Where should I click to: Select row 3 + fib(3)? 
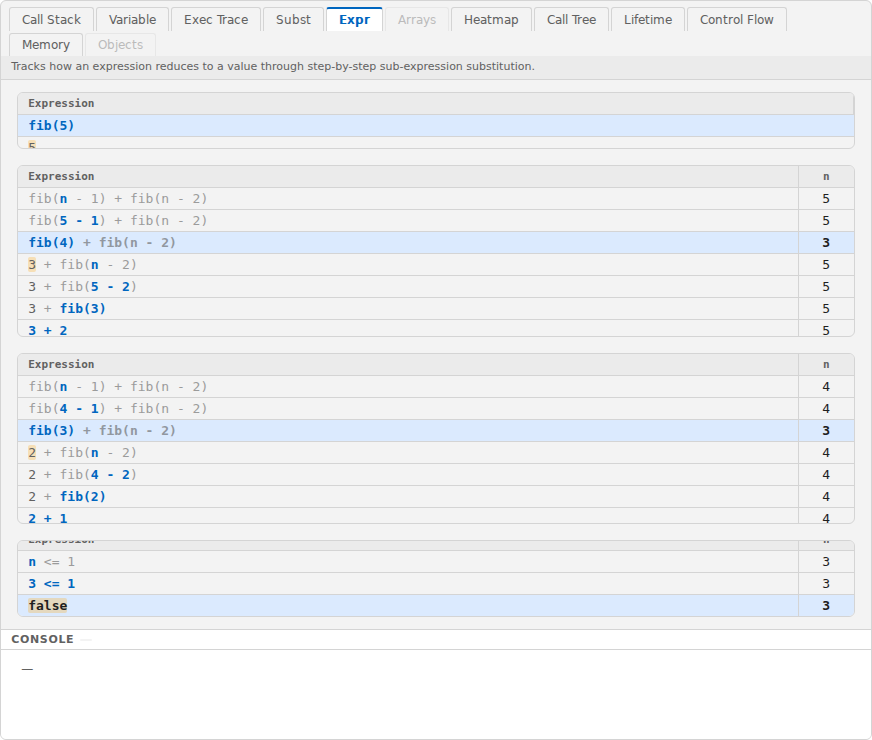coord(435,309)
